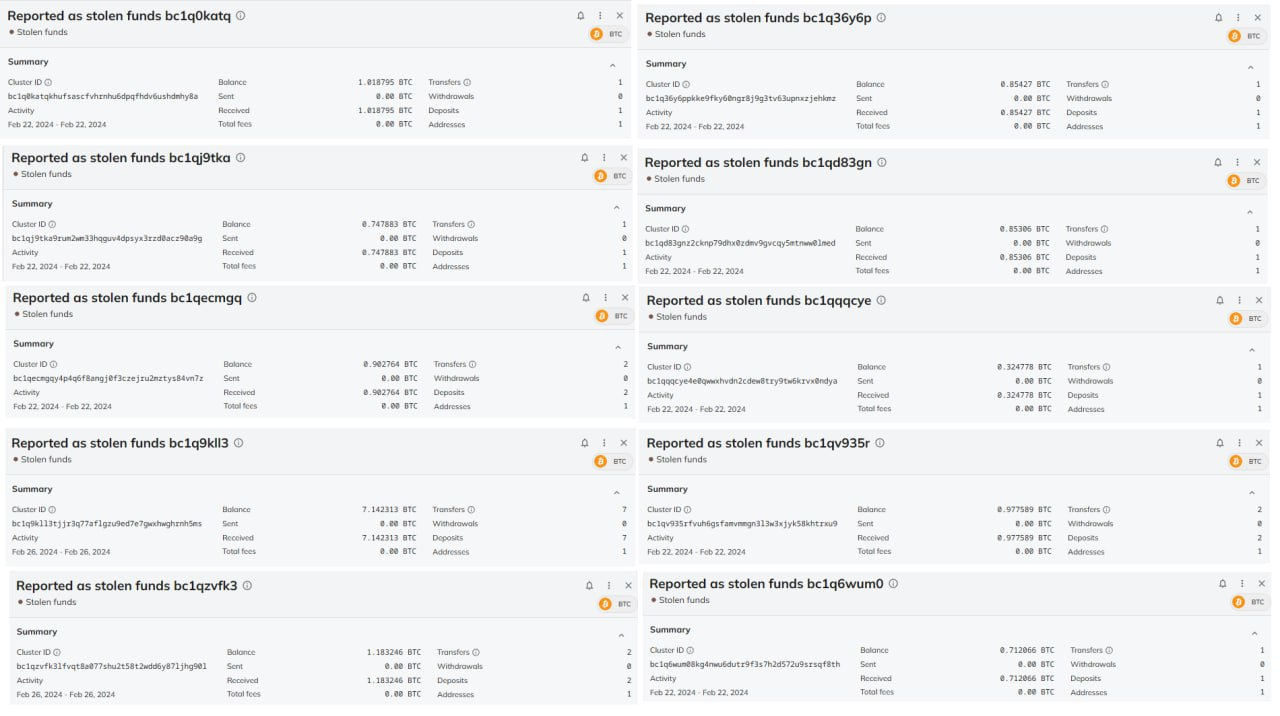The height and width of the screenshot is (716, 1280).
Task: Close the bc1qv935r stolen funds panel
Action: (x=1259, y=443)
